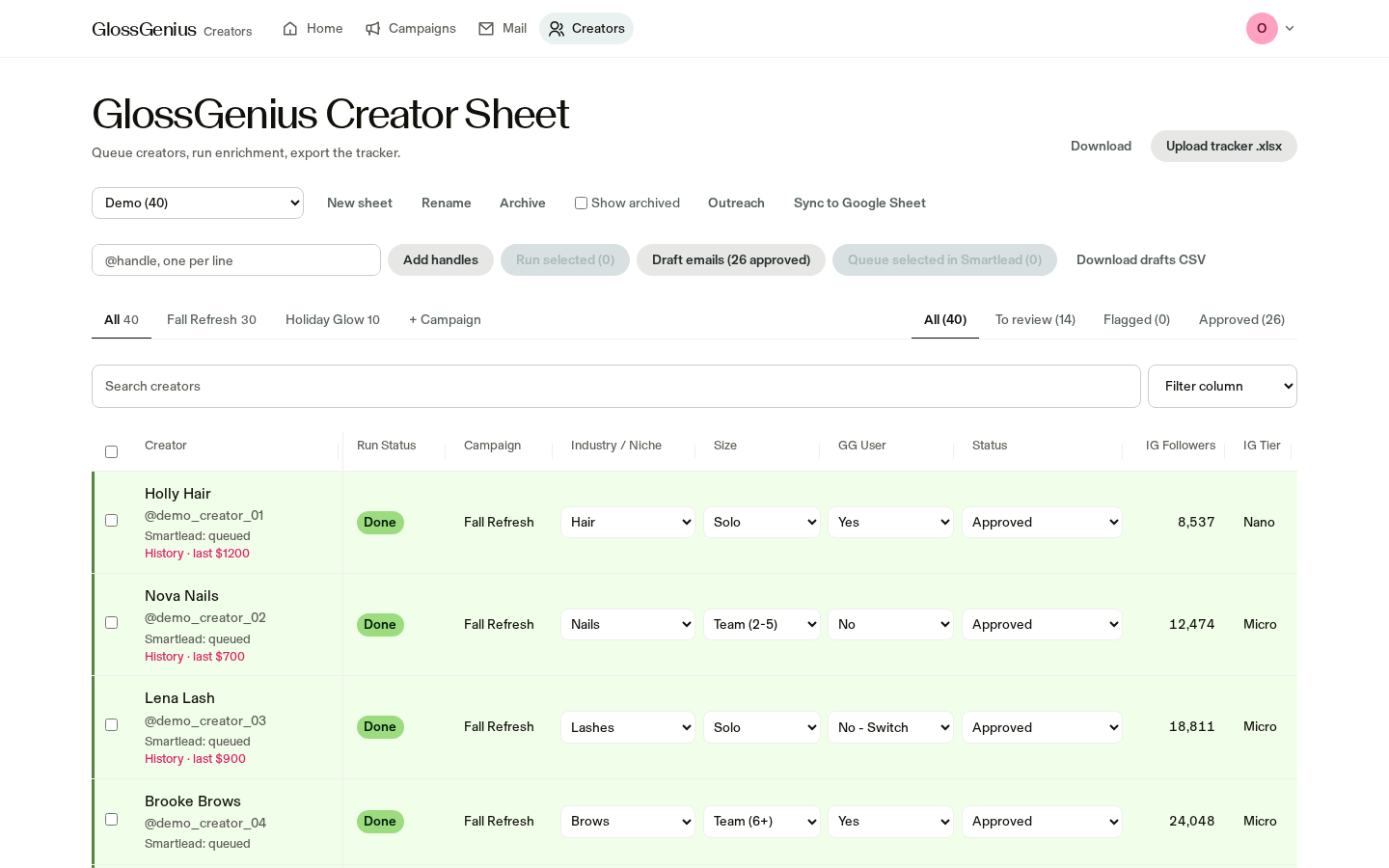Open Nova Nails' Size dropdown
Screen dimensions: 1389x868
click(x=762, y=624)
